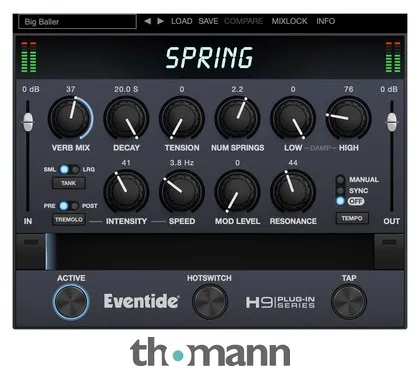The height and width of the screenshot is (376, 420).
Task: Load the previous preset with left arrow
Action: (147, 21)
